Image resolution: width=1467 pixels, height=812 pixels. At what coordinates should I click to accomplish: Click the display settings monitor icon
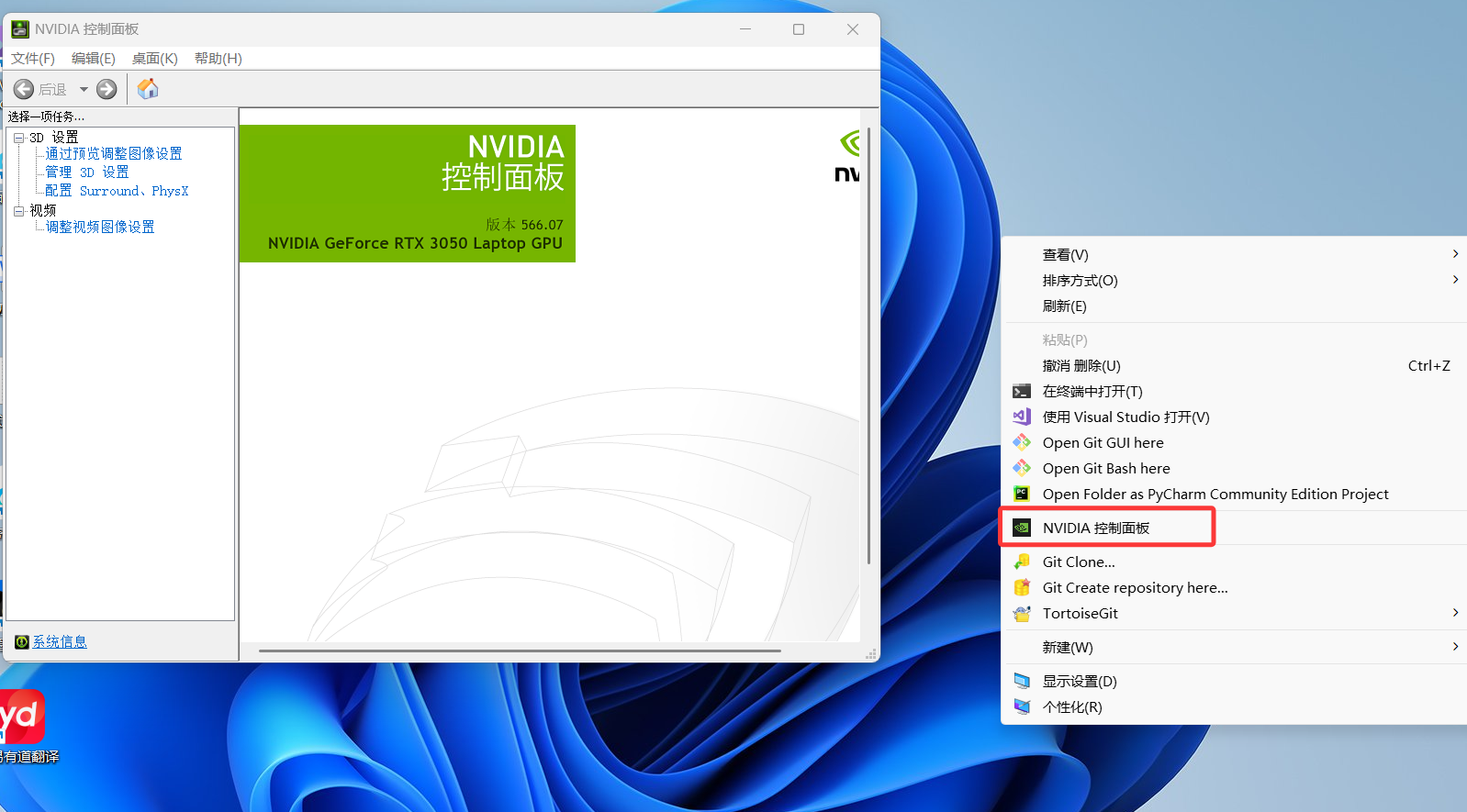[x=1021, y=682]
